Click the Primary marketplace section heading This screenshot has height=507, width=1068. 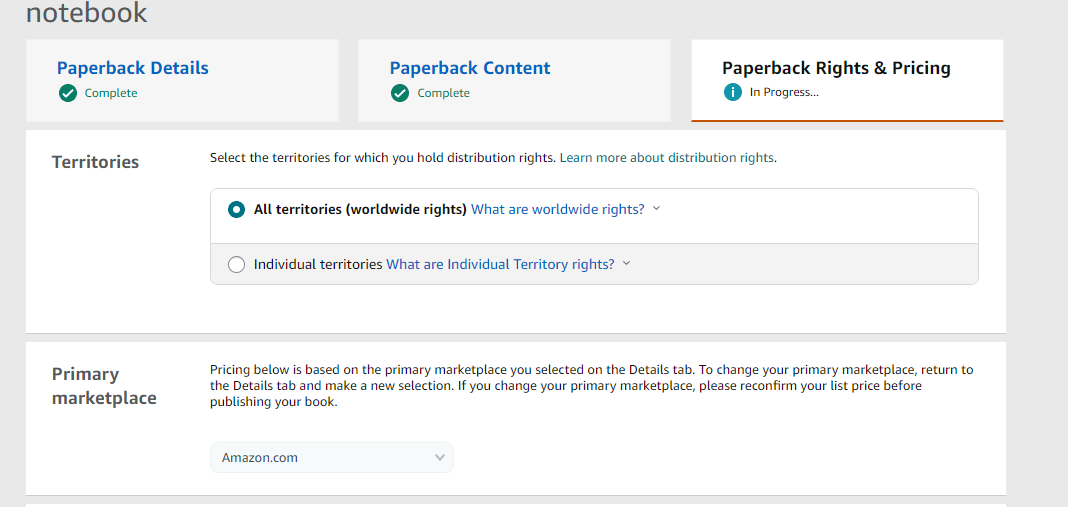(x=104, y=386)
